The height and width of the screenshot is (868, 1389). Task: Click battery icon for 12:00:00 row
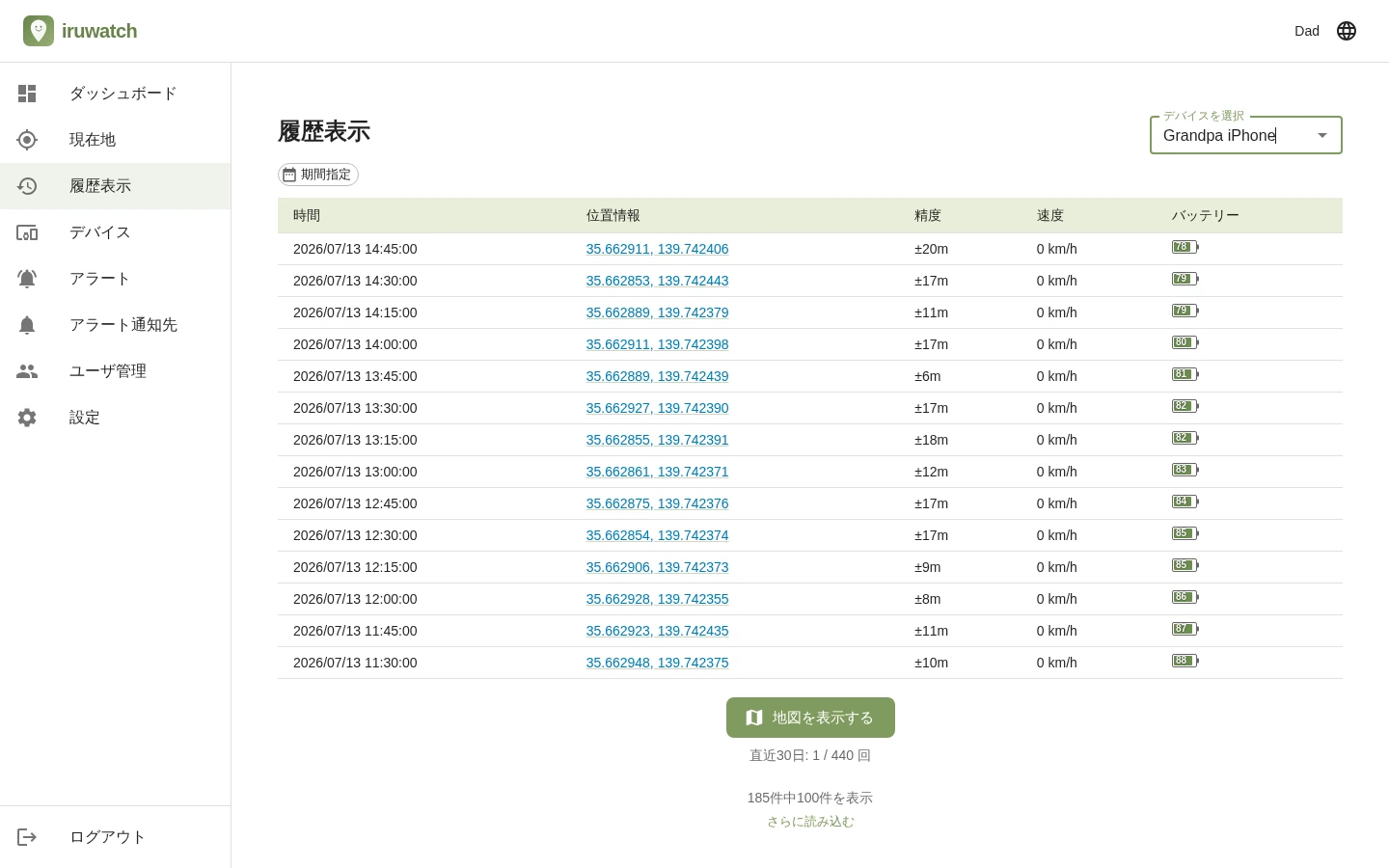tap(1185, 597)
